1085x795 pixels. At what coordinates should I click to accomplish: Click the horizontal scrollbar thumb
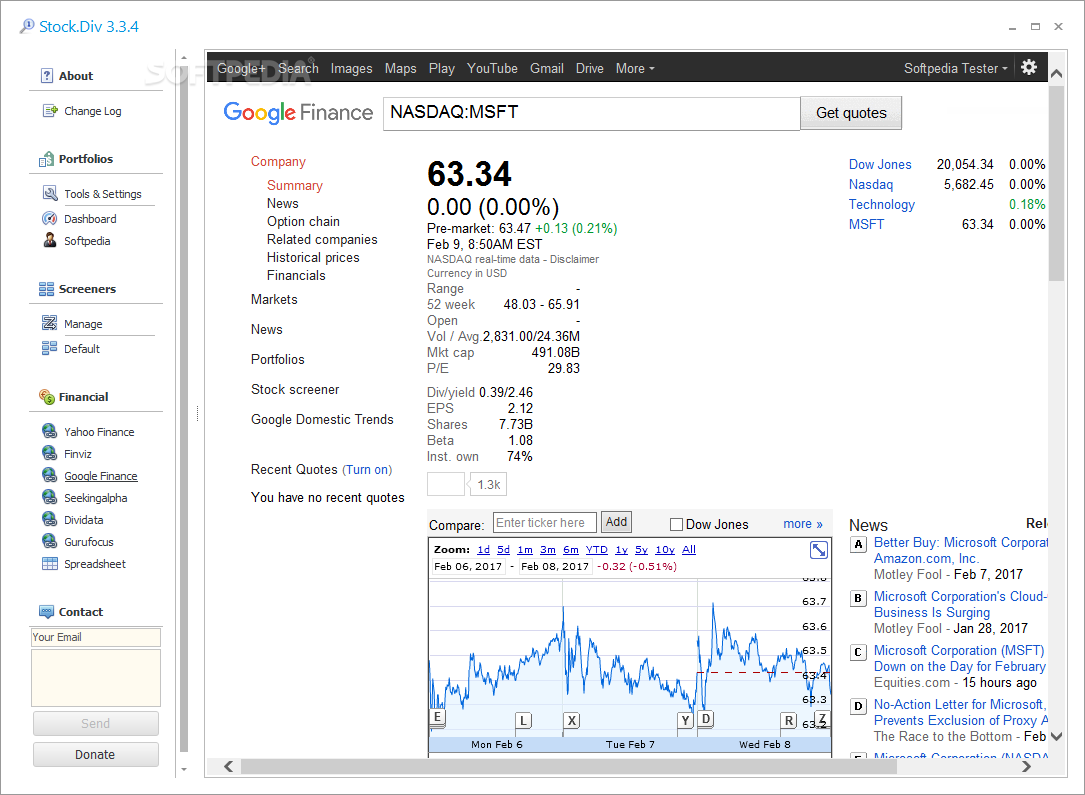pos(568,767)
